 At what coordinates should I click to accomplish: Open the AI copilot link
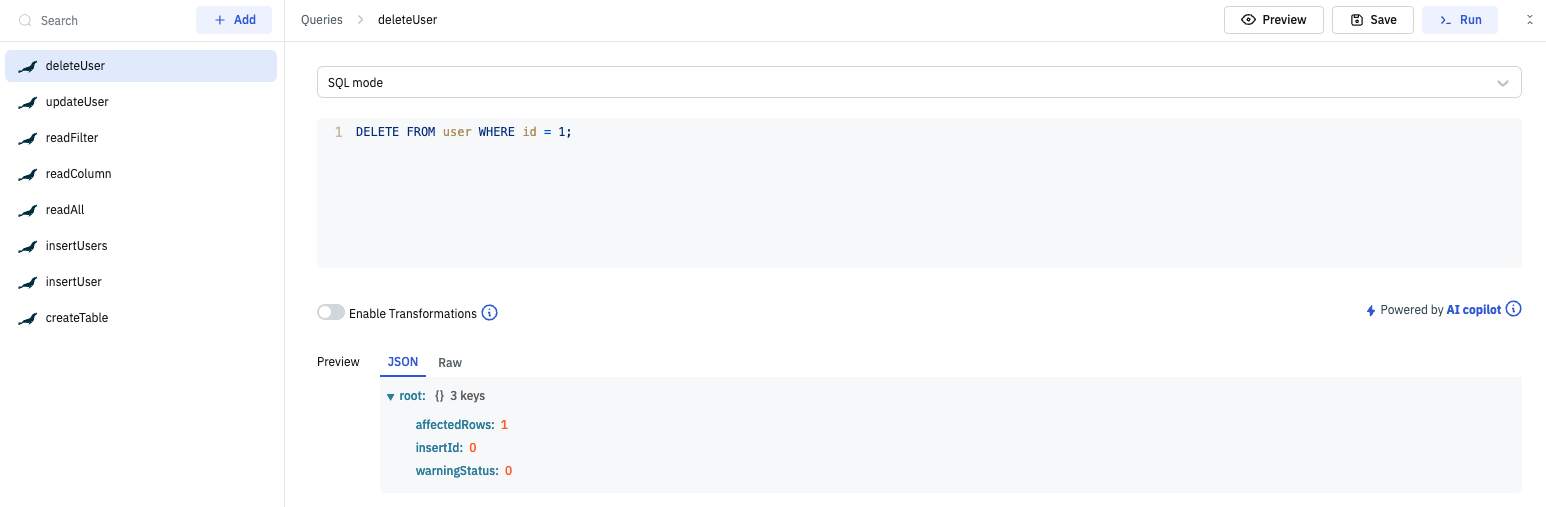pyautogui.click(x=1473, y=310)
